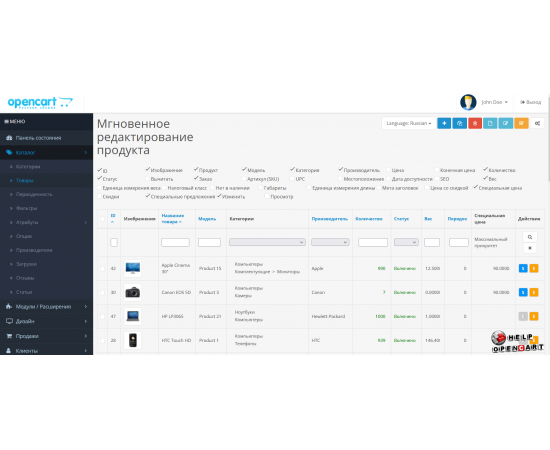Click the light-blue pencil edit icon button
Screen dimensions: 550x450
pos(505,123)
